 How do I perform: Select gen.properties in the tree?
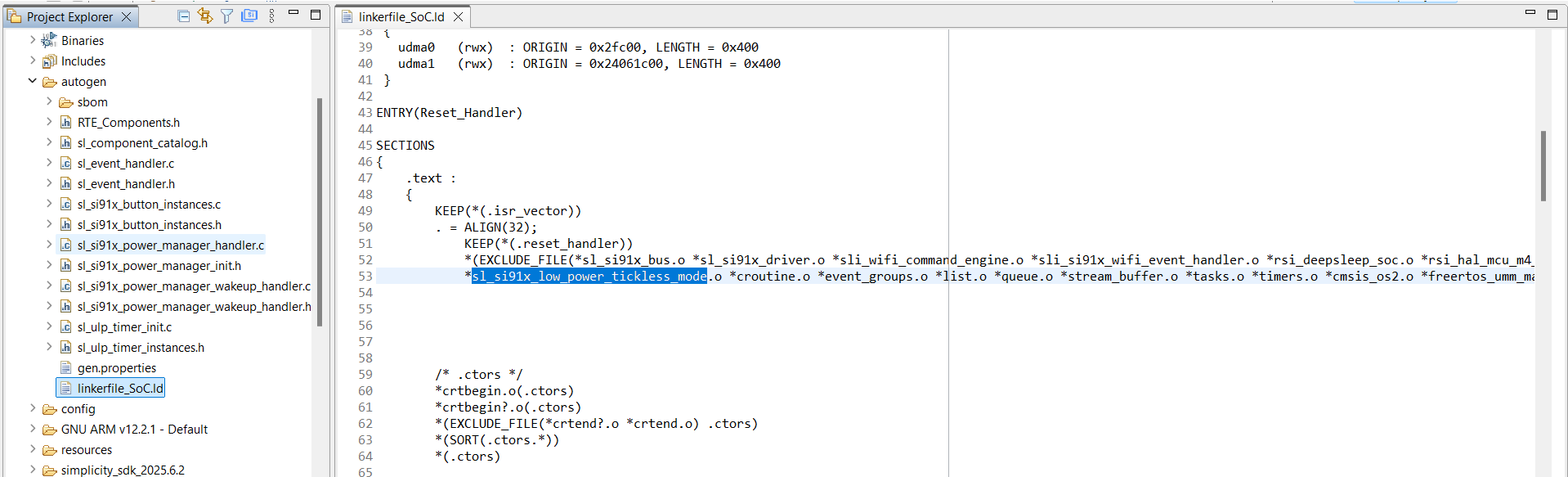[117, 368]
